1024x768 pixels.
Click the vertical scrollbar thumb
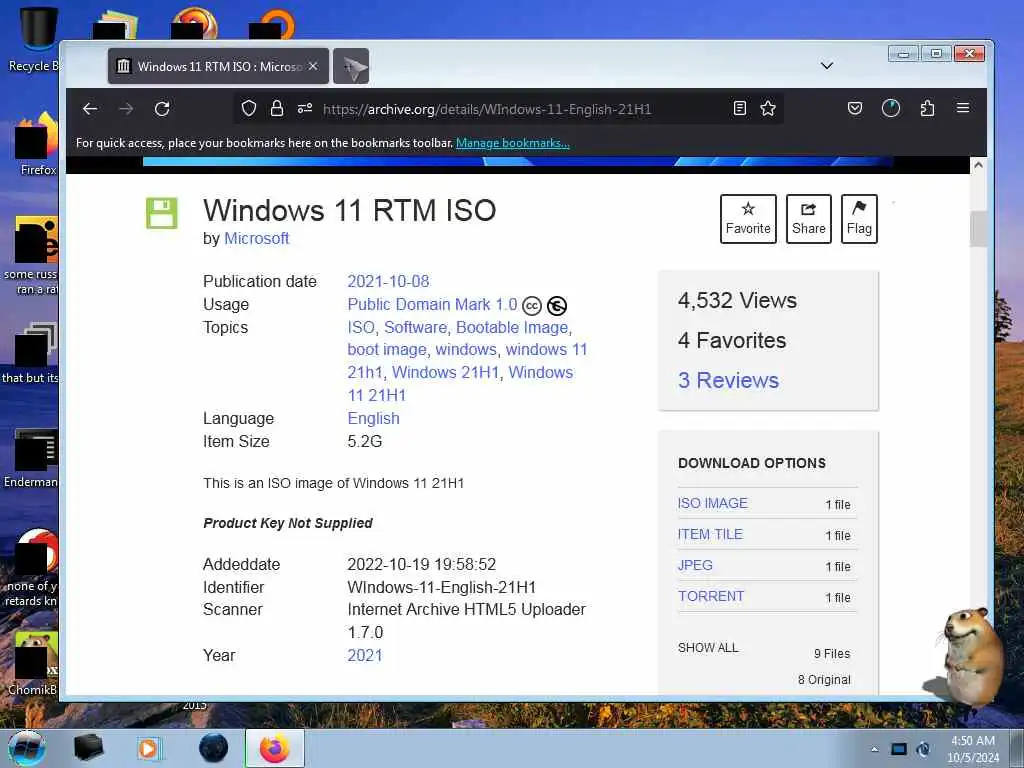pos(978,229)
